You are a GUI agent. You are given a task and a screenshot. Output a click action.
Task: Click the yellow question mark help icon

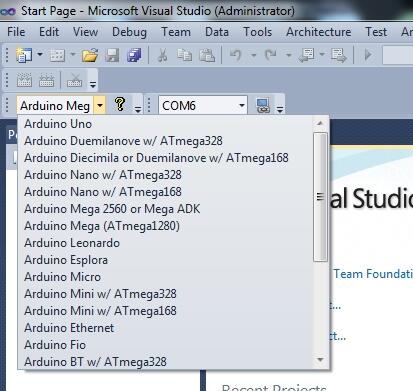120,104
